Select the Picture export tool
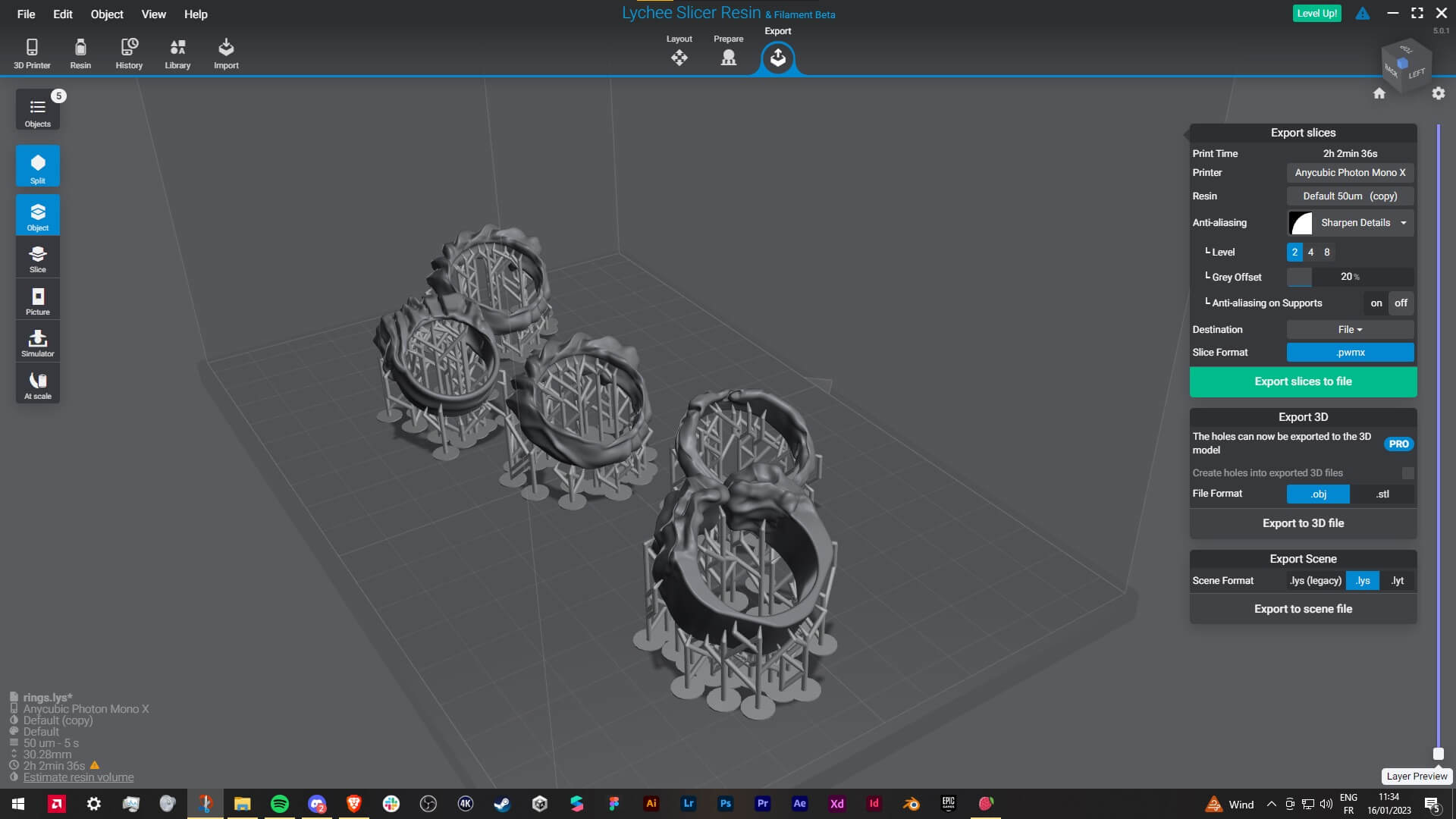 tap(38, 301)
